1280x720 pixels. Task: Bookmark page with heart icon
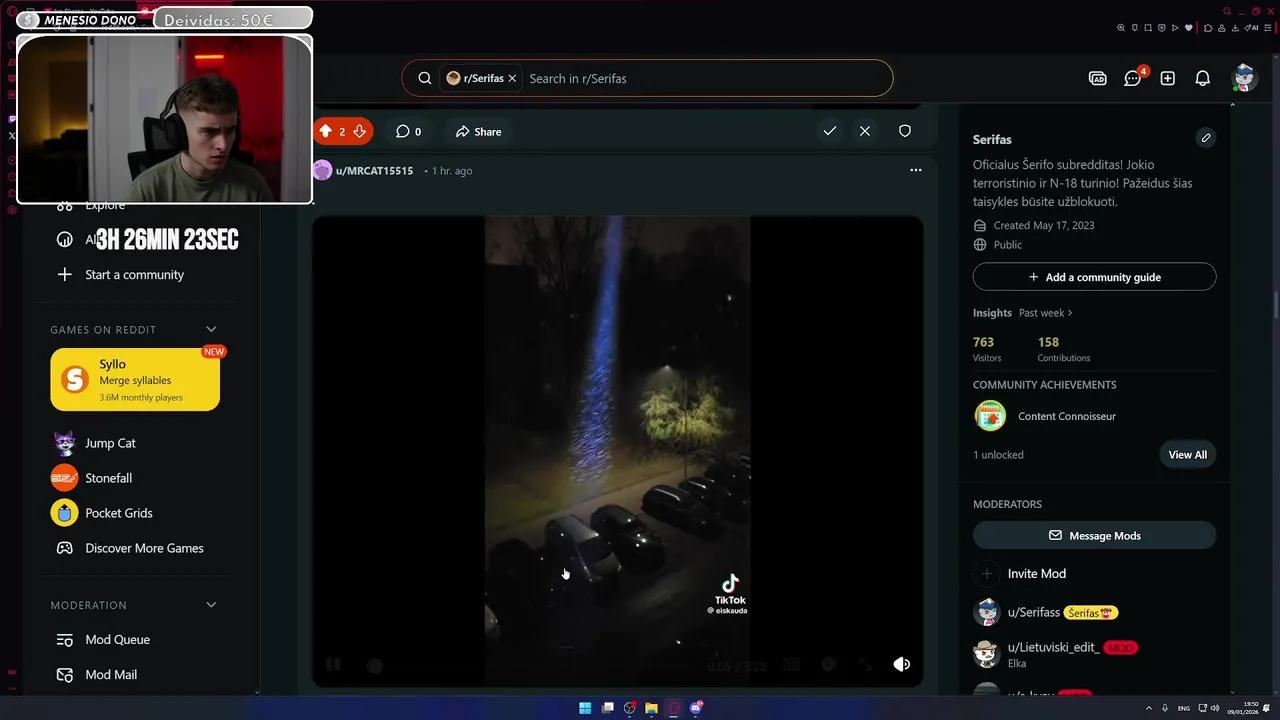click(x=1189, y=28)
